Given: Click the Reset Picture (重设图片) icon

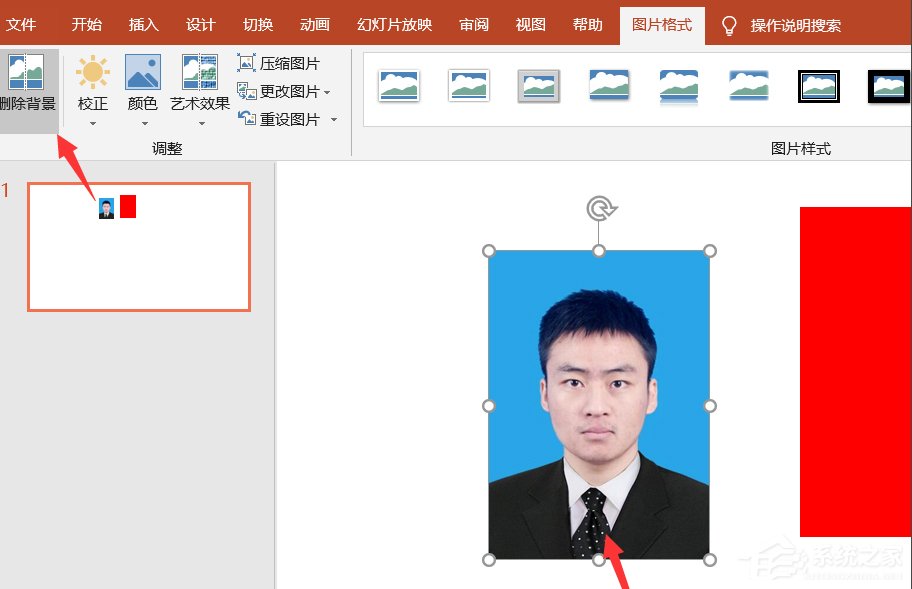Looking at the screenshot, I should click(x=246, y=119).
